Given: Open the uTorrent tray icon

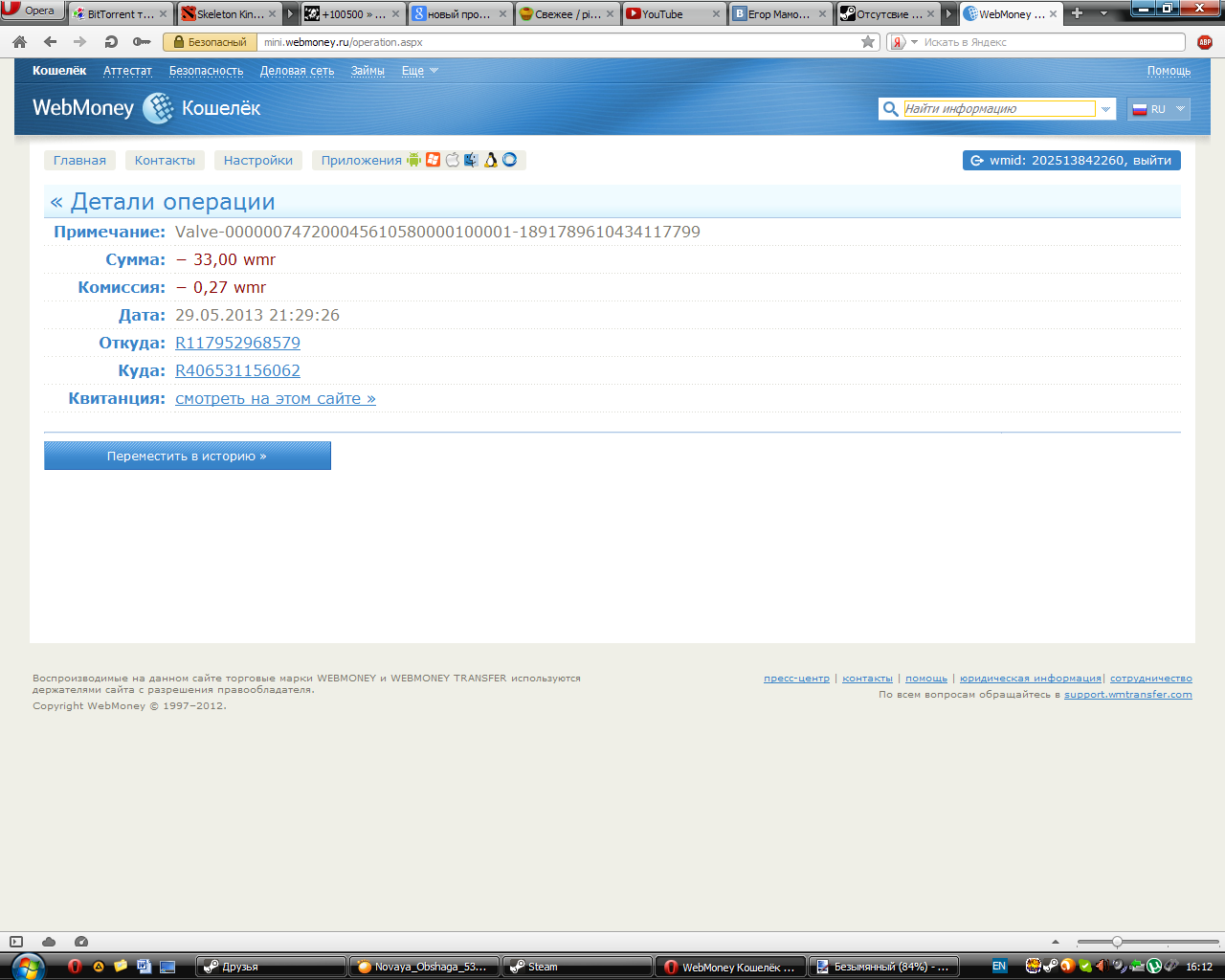Looking at the screenshot, I should click(1154, 967).
